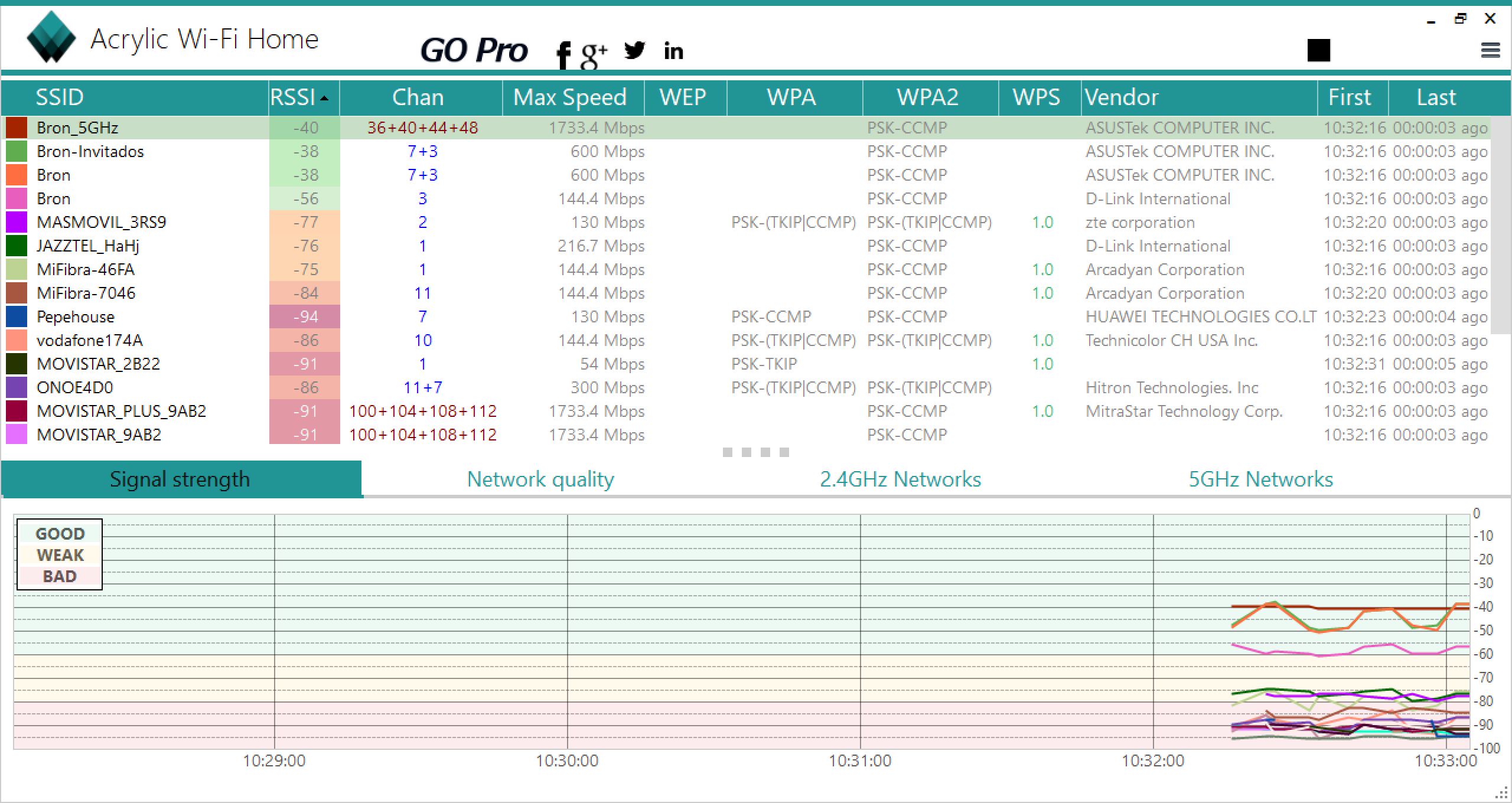
Task: Click the Acrylic Wi-Fi Home logo
Action: 51,37
